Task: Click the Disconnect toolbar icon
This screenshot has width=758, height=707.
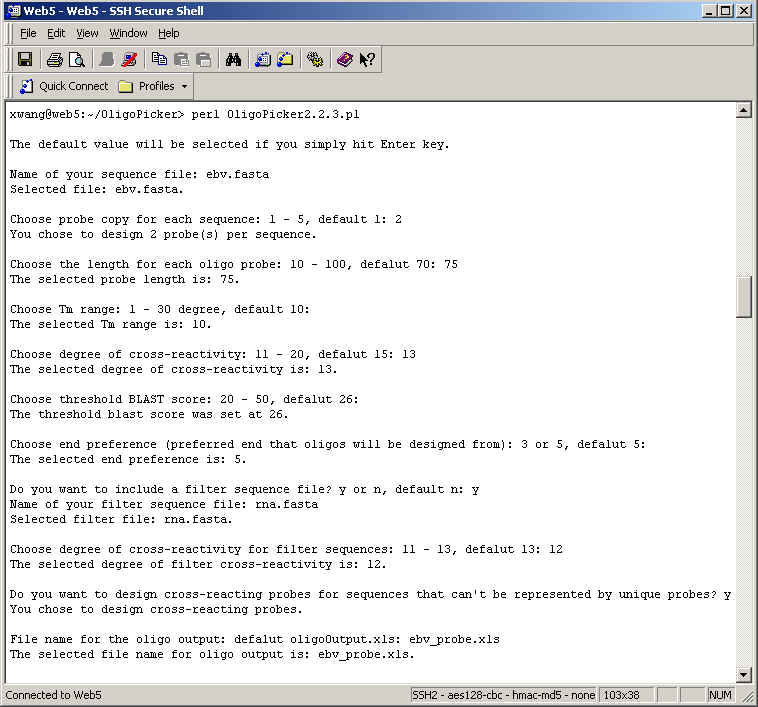Action: point(129,59)
